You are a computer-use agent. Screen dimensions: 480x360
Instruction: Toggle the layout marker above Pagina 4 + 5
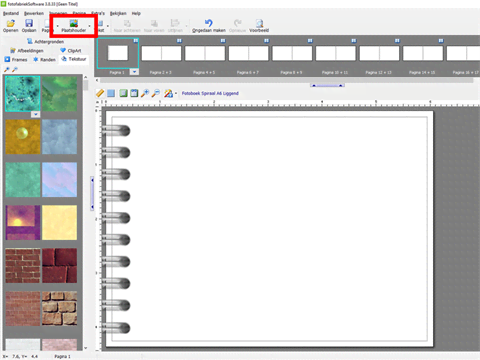(223, 41)
